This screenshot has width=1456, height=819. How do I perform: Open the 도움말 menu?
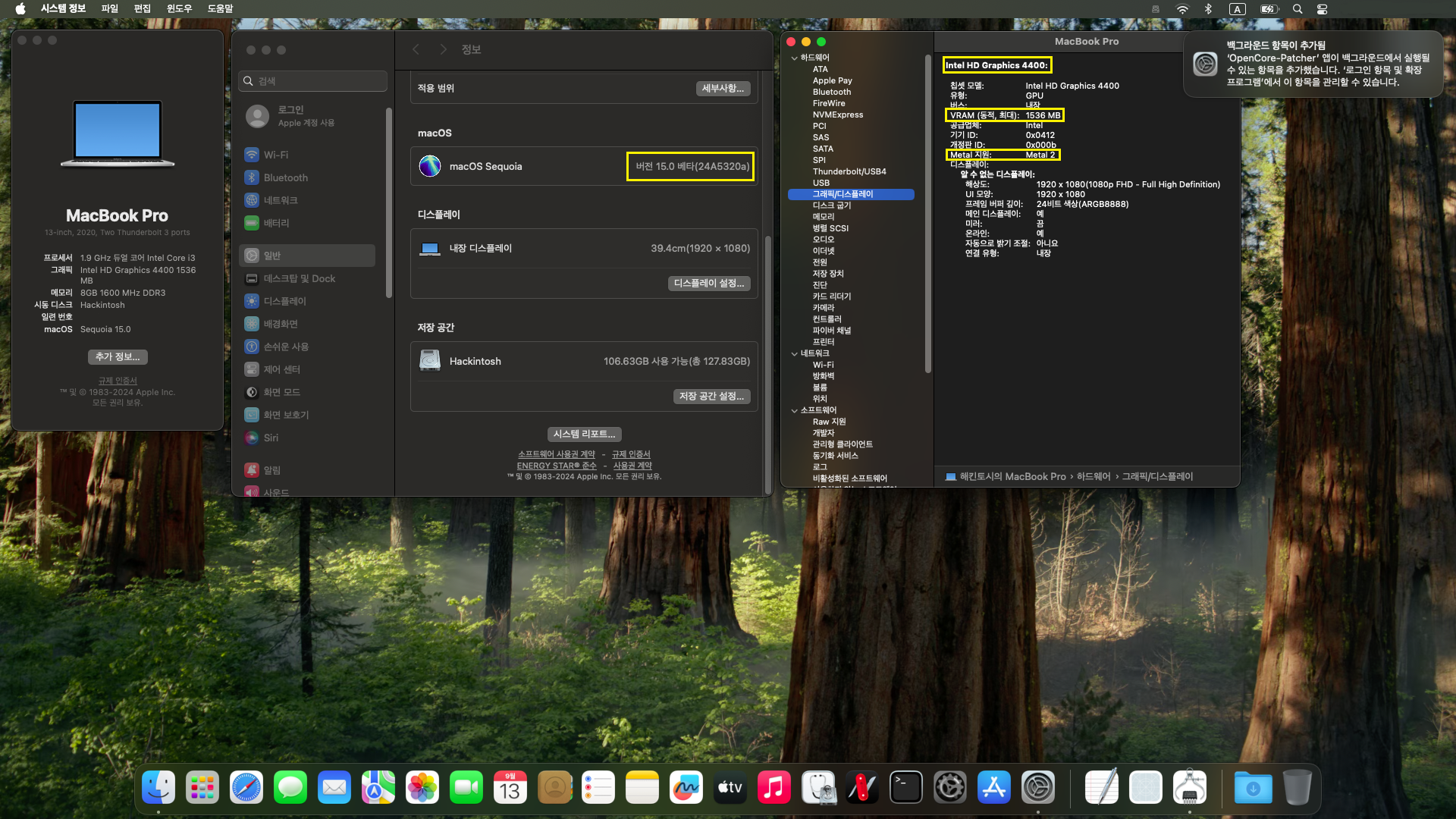(x=221, y=9)
